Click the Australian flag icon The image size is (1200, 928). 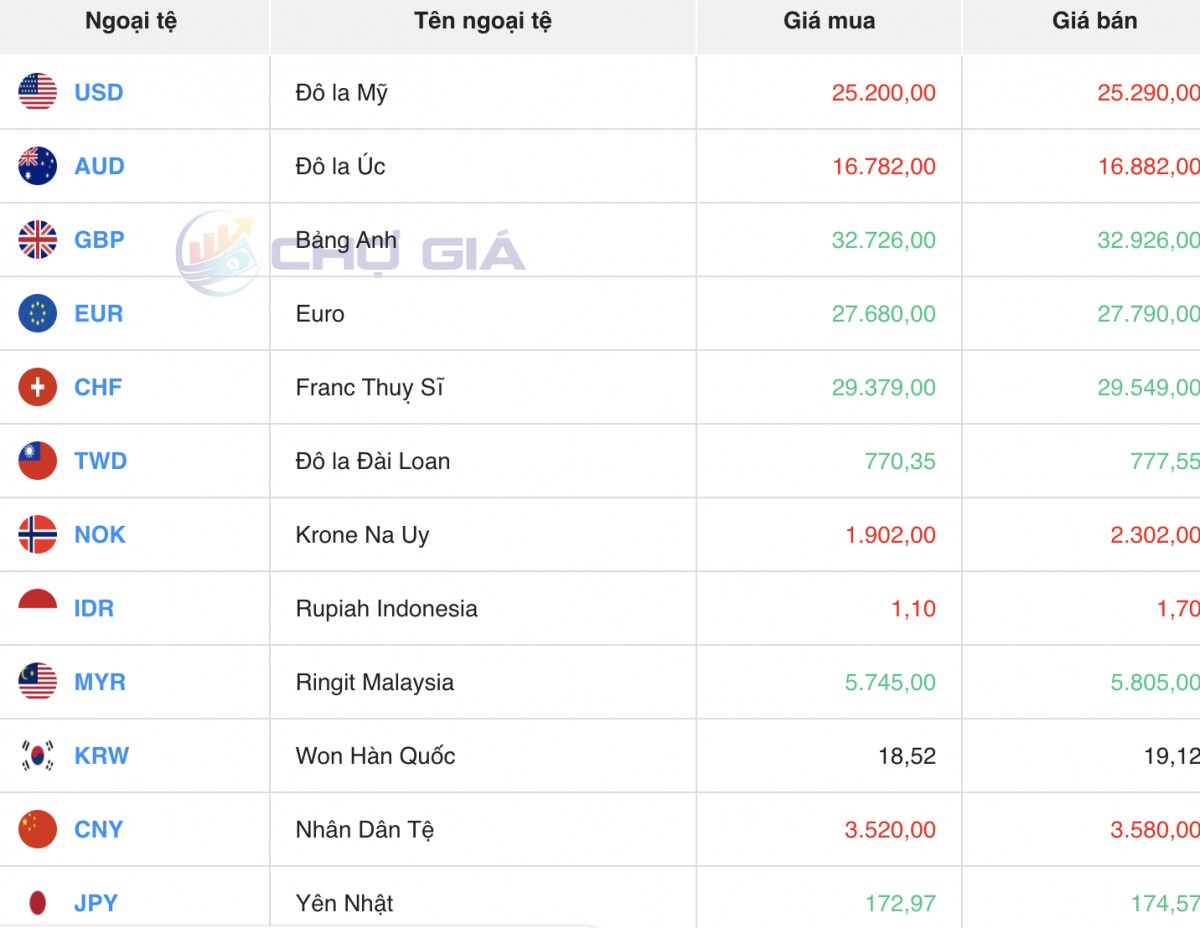[38, 166]
